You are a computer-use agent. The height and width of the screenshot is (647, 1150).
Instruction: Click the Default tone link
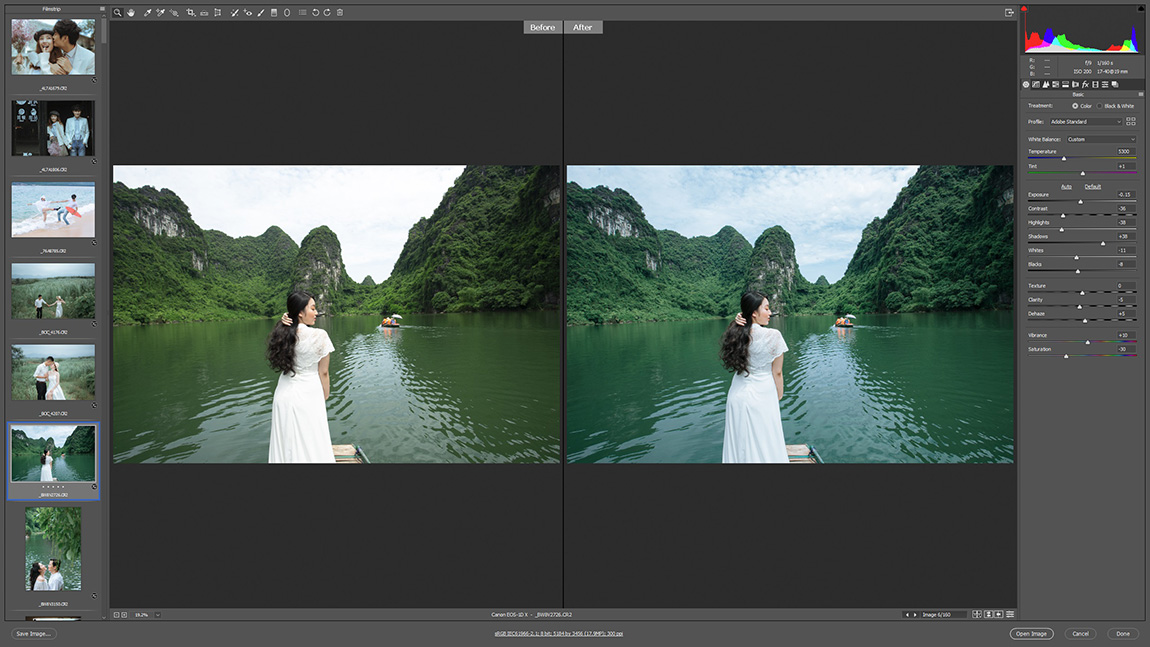(1093, 186)
